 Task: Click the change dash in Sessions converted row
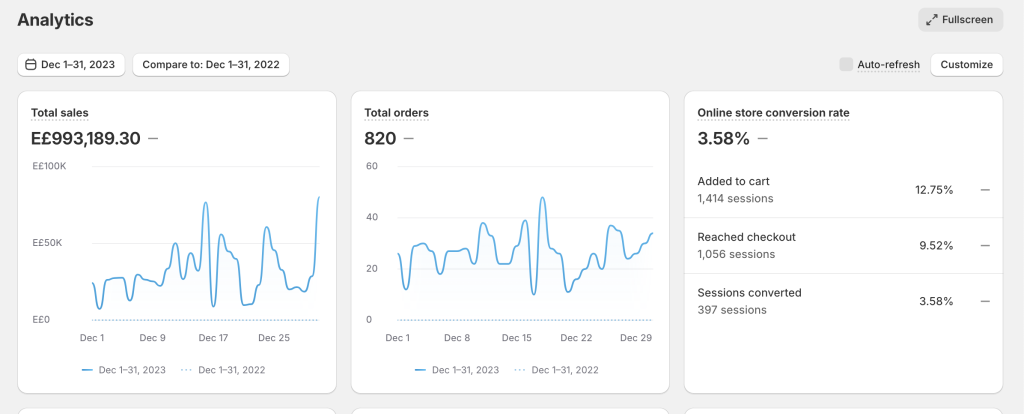click(x=985, y=301)
